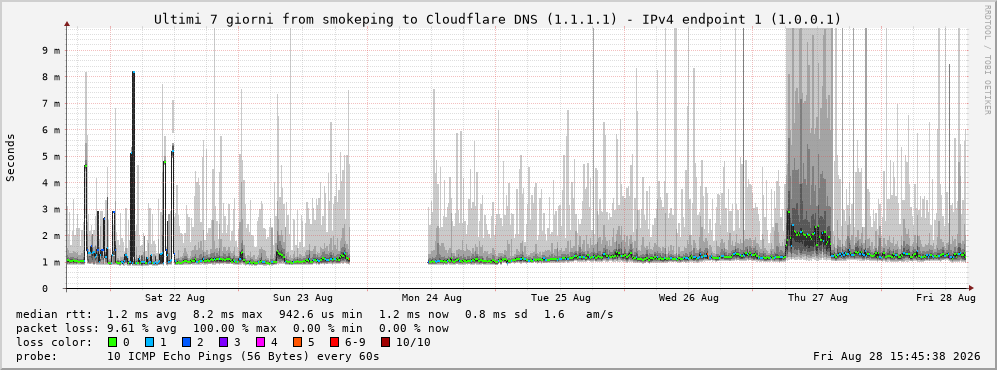997x370 pixels.
Task: Click the red 6-9 loss swatch
Action: tap(334, 343)
